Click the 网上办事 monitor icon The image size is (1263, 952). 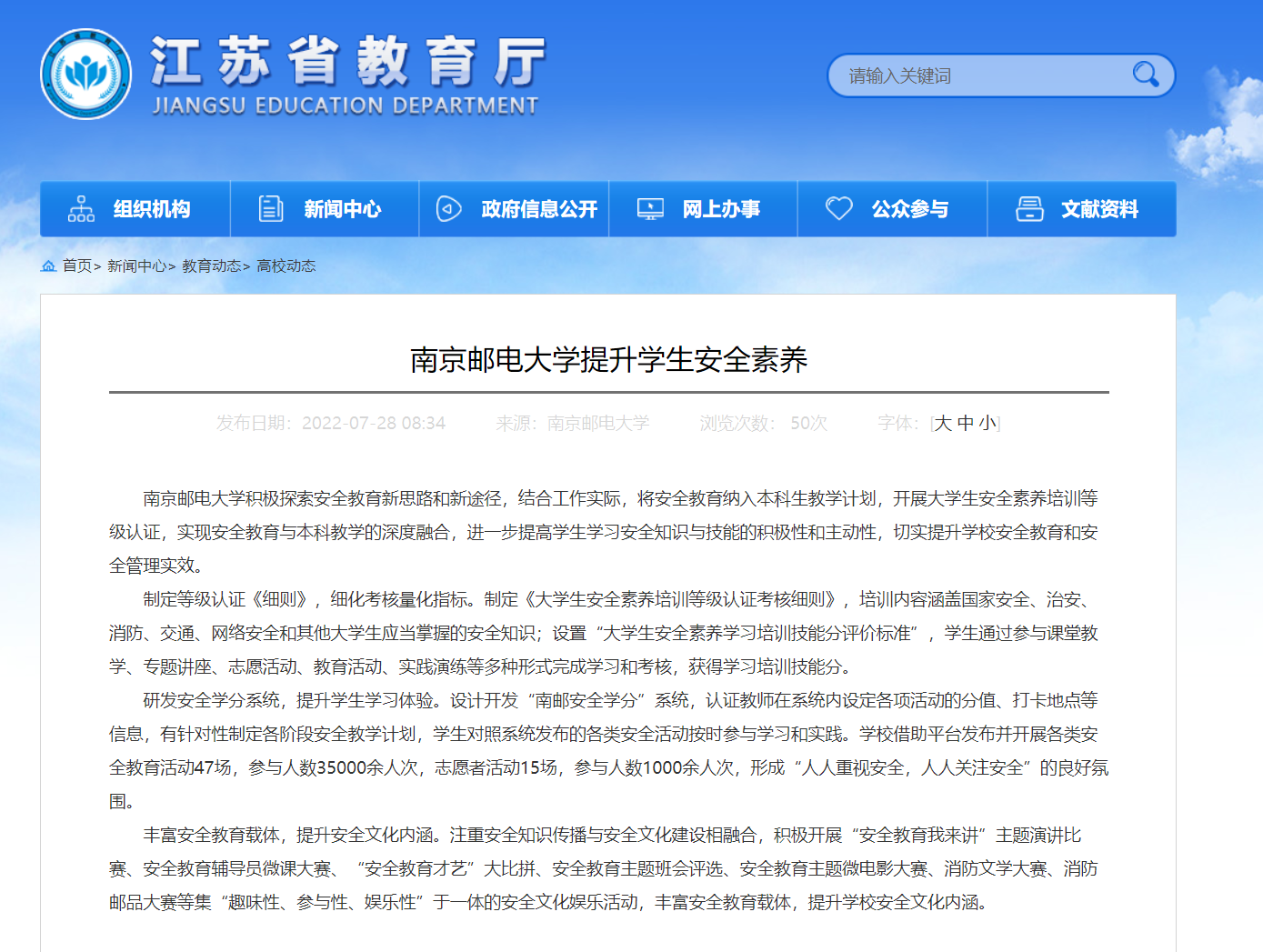point(650,209)
